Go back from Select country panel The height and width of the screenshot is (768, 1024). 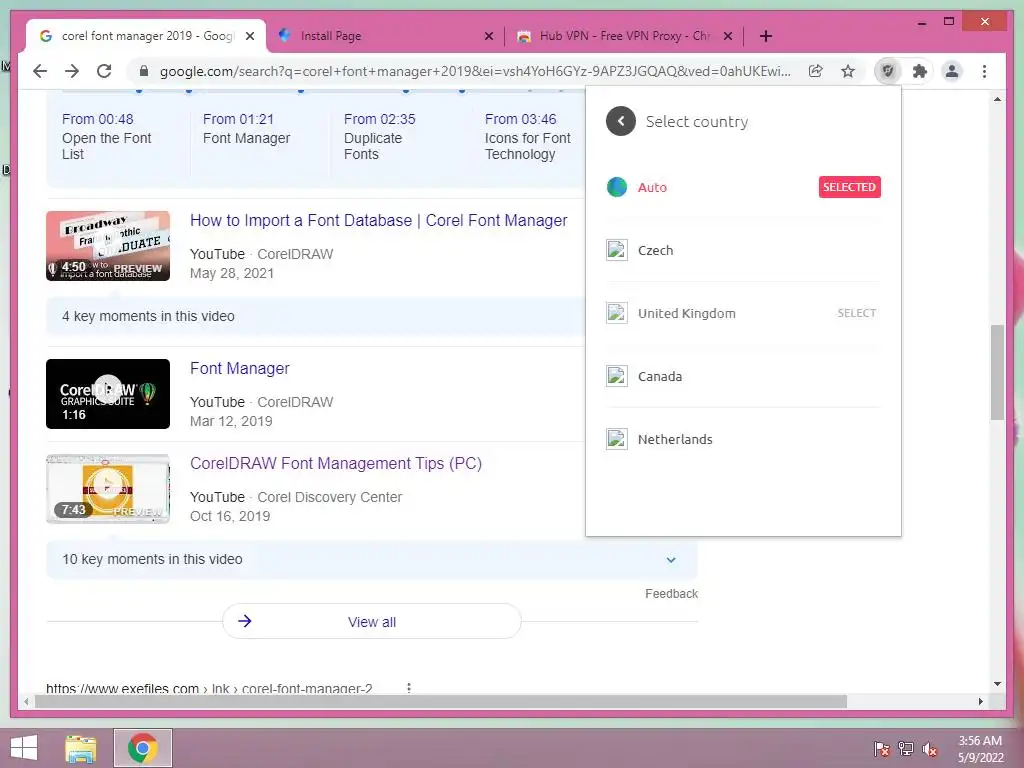(x=620, y=121)
